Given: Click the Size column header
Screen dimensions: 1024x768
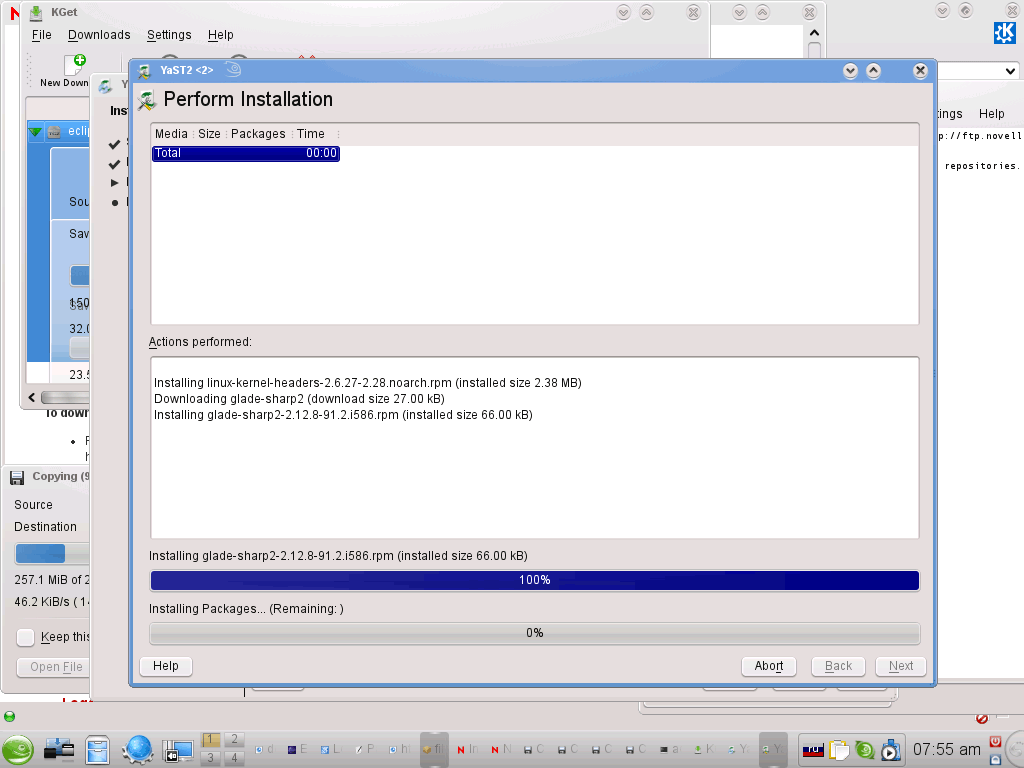Looking at the screenshot, I should coord(209,134).
